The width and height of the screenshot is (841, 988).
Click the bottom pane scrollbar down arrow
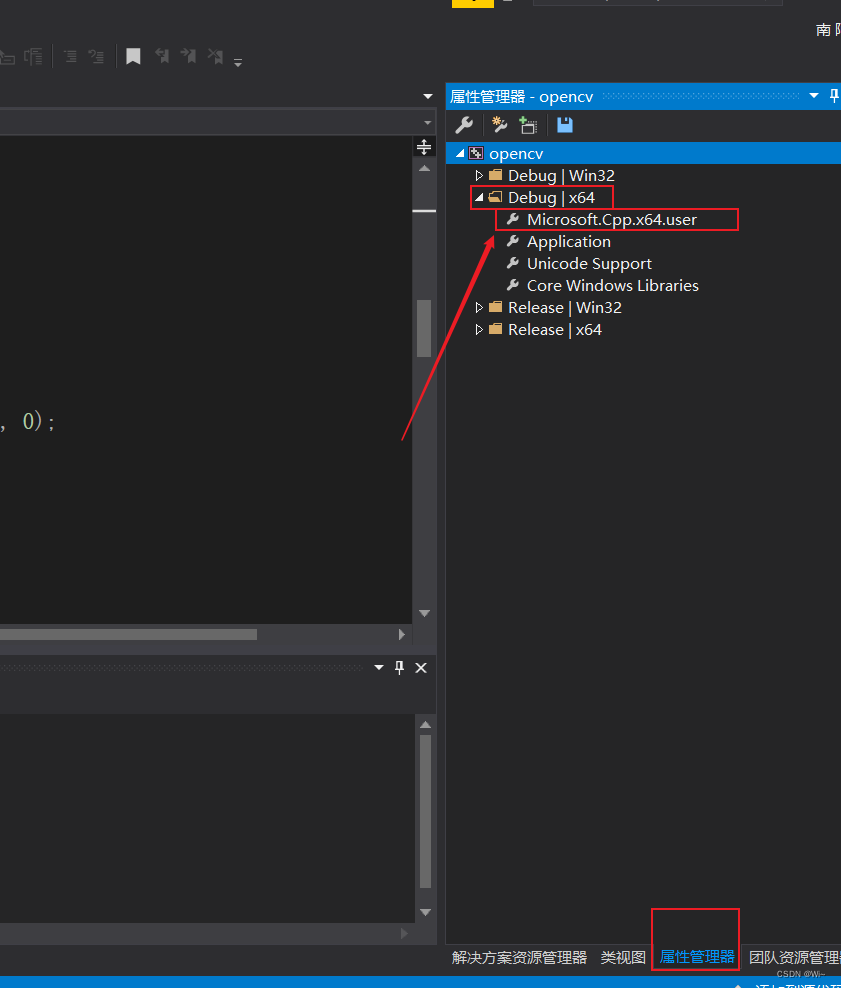(425, 912)
